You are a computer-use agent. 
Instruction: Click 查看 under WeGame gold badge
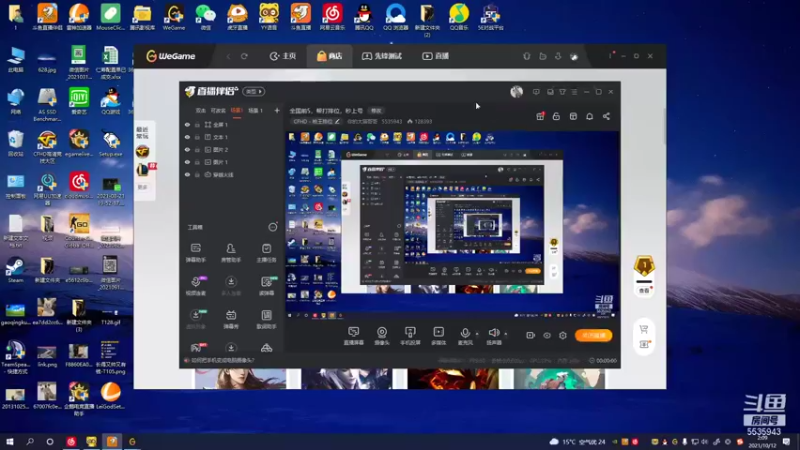[644, 290]
